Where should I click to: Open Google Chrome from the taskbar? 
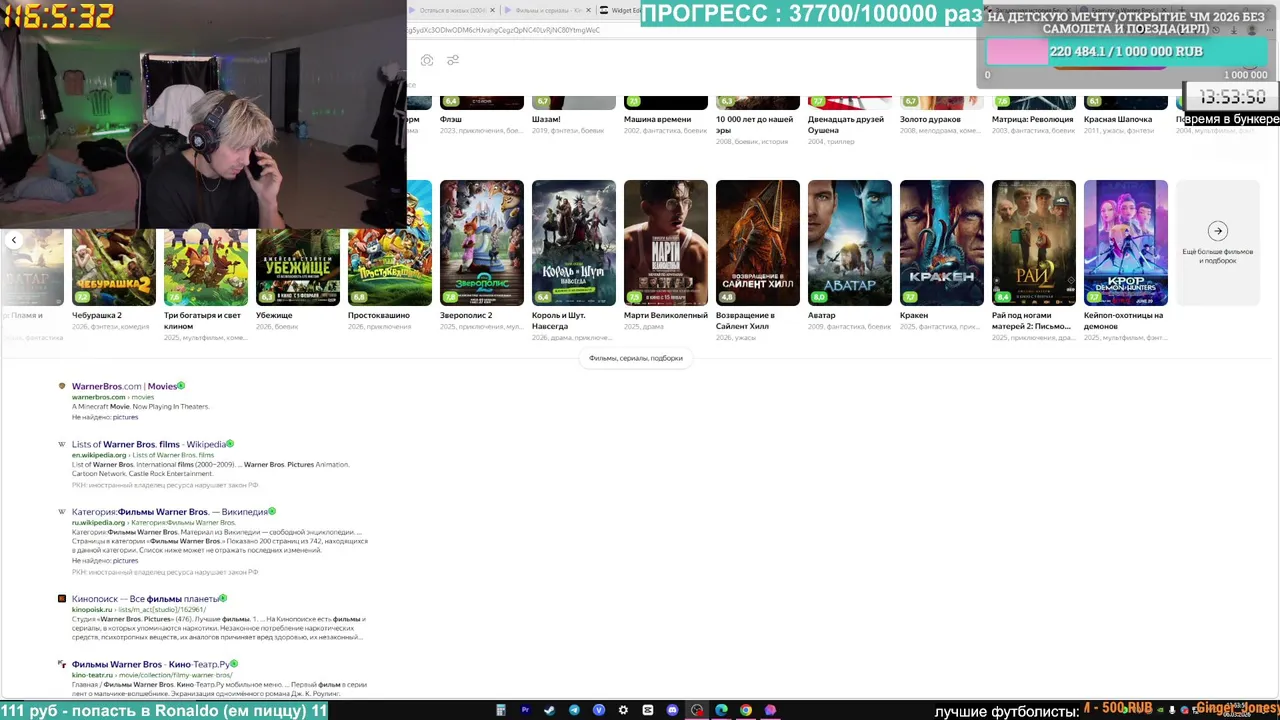[x=746, y=710]
